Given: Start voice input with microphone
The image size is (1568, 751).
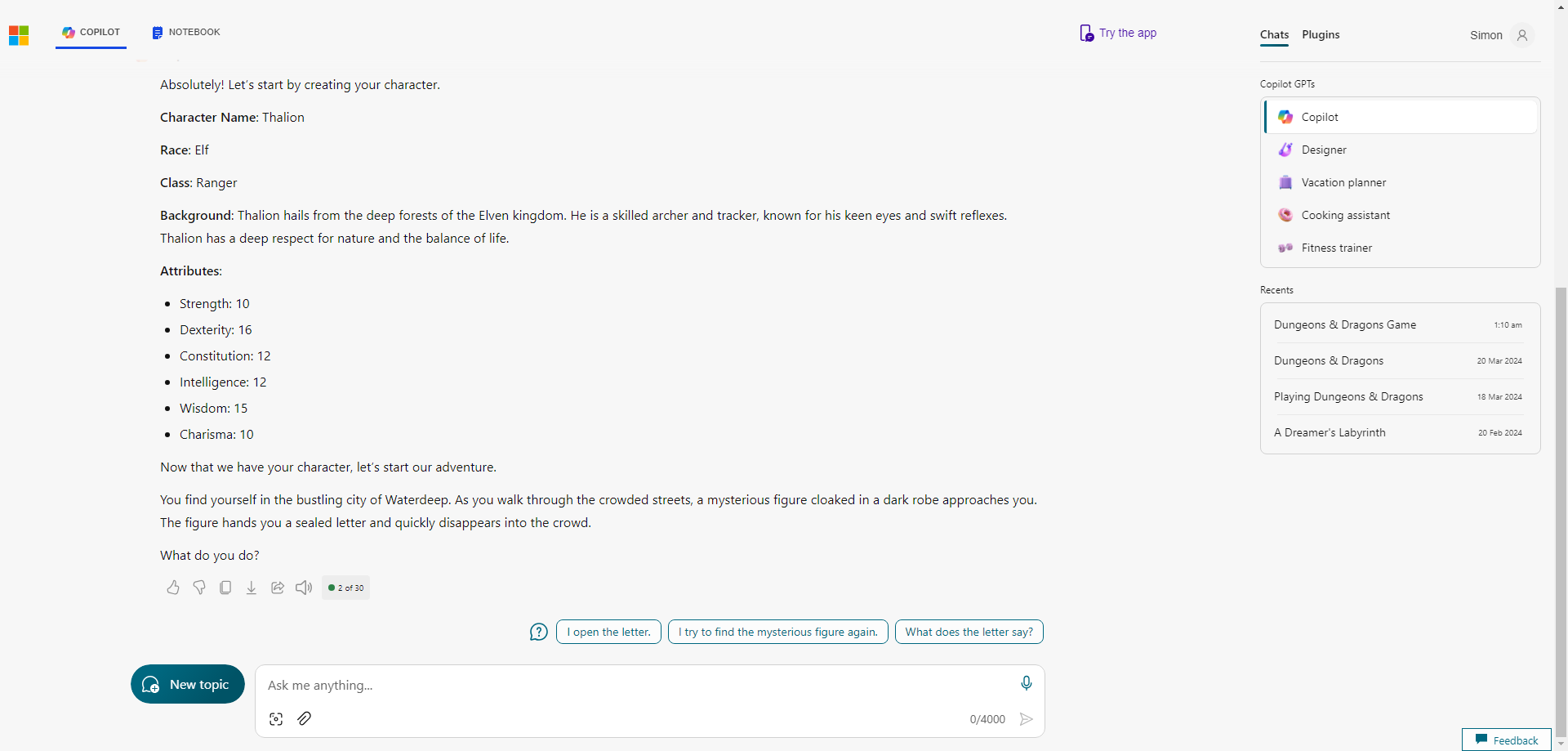Looking at the screenshot, I should click(1027, 683).
